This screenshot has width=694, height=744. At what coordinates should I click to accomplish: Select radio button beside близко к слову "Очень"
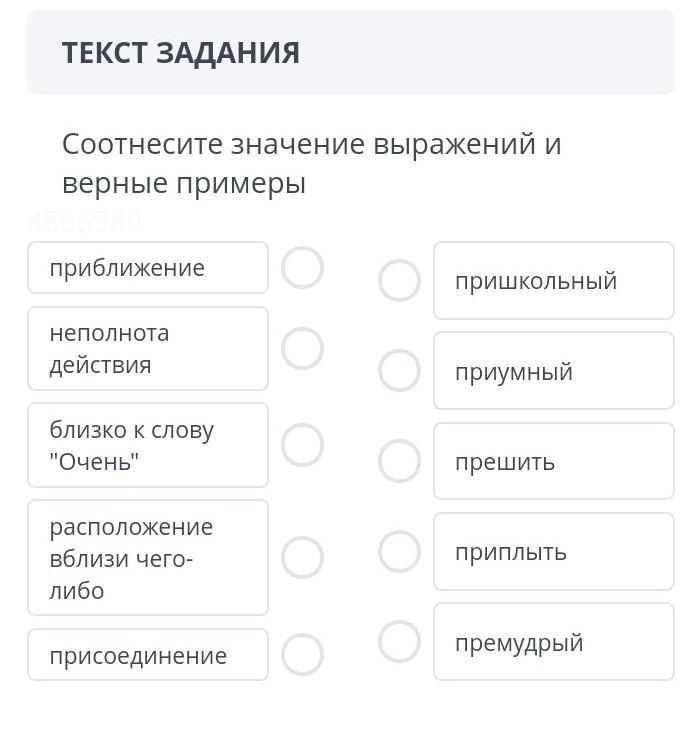pos(302,445)
